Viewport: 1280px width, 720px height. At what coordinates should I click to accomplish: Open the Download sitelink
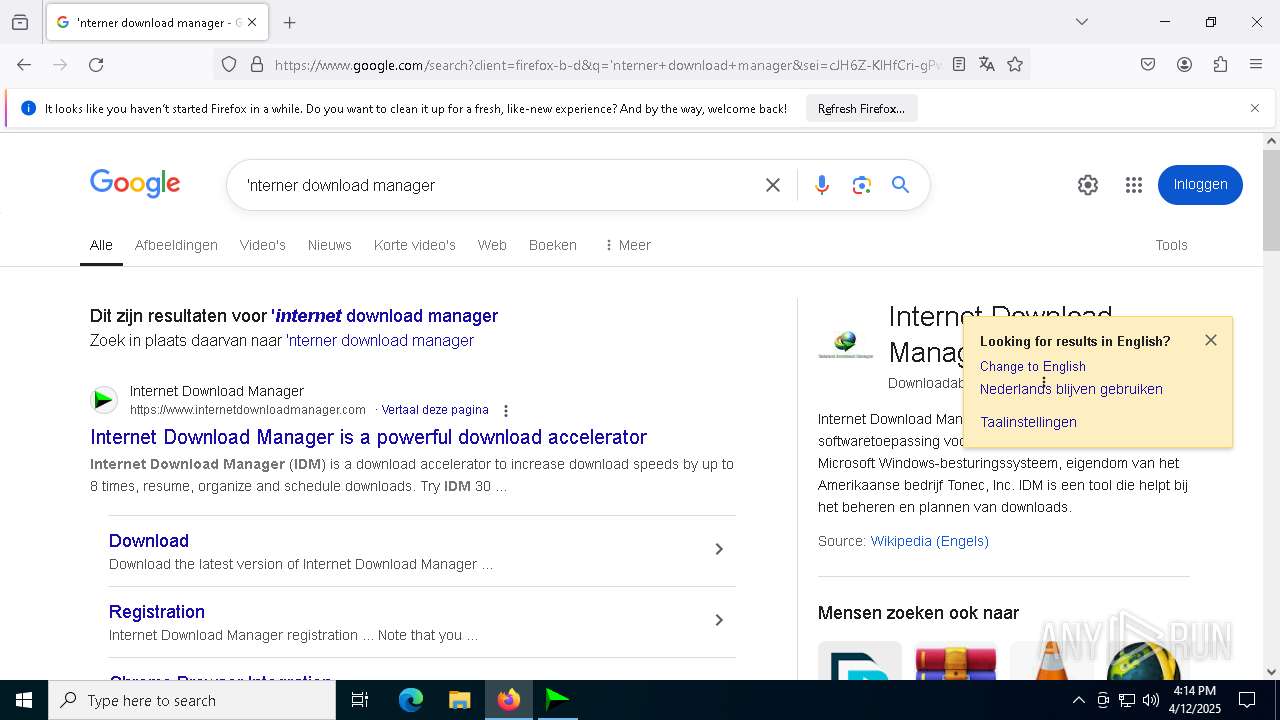click(x=149, y=541)
